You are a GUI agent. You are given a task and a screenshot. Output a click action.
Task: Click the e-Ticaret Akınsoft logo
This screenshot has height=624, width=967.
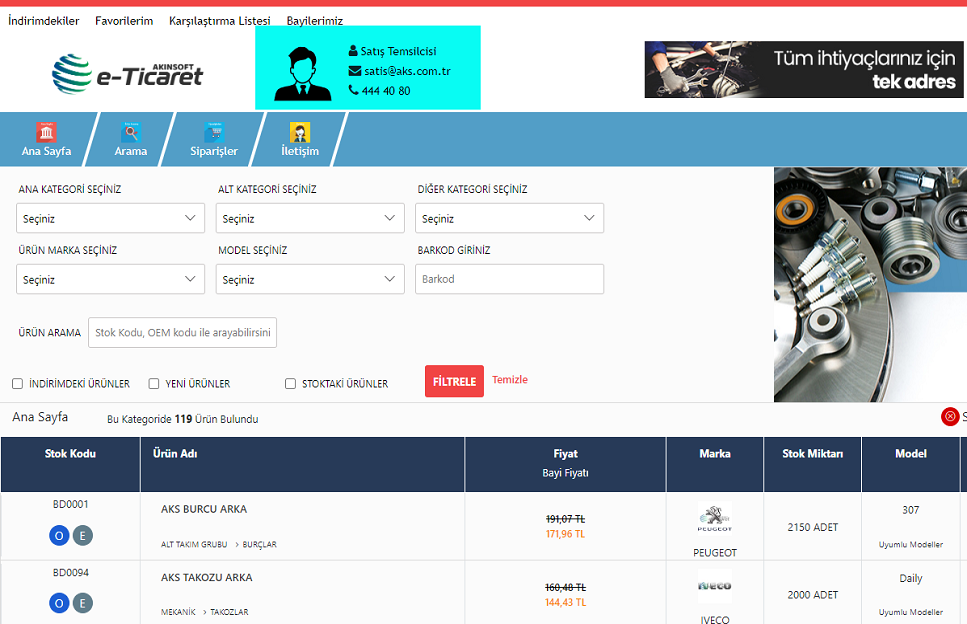coord(127,71)
